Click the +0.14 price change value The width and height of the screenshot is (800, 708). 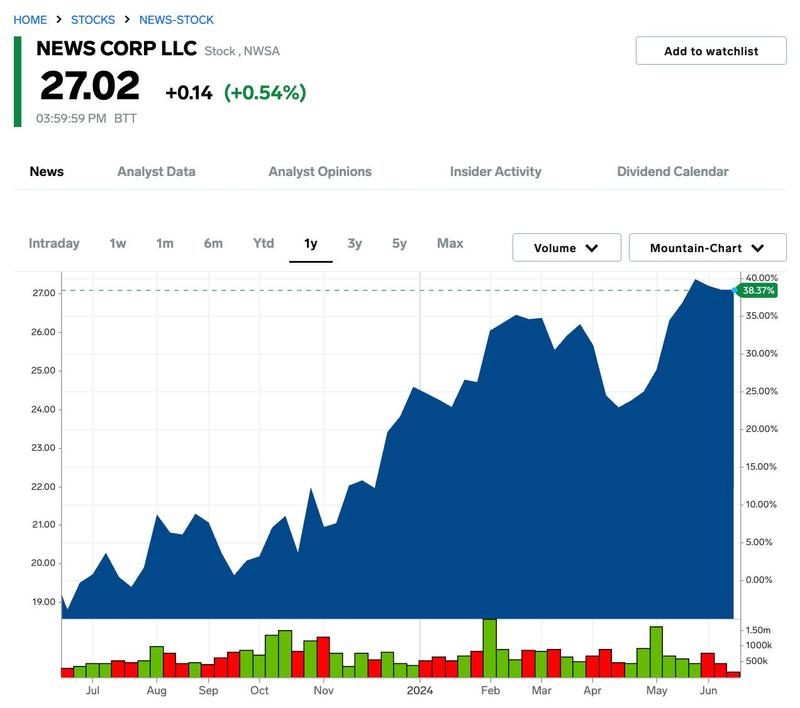[189, 93]
